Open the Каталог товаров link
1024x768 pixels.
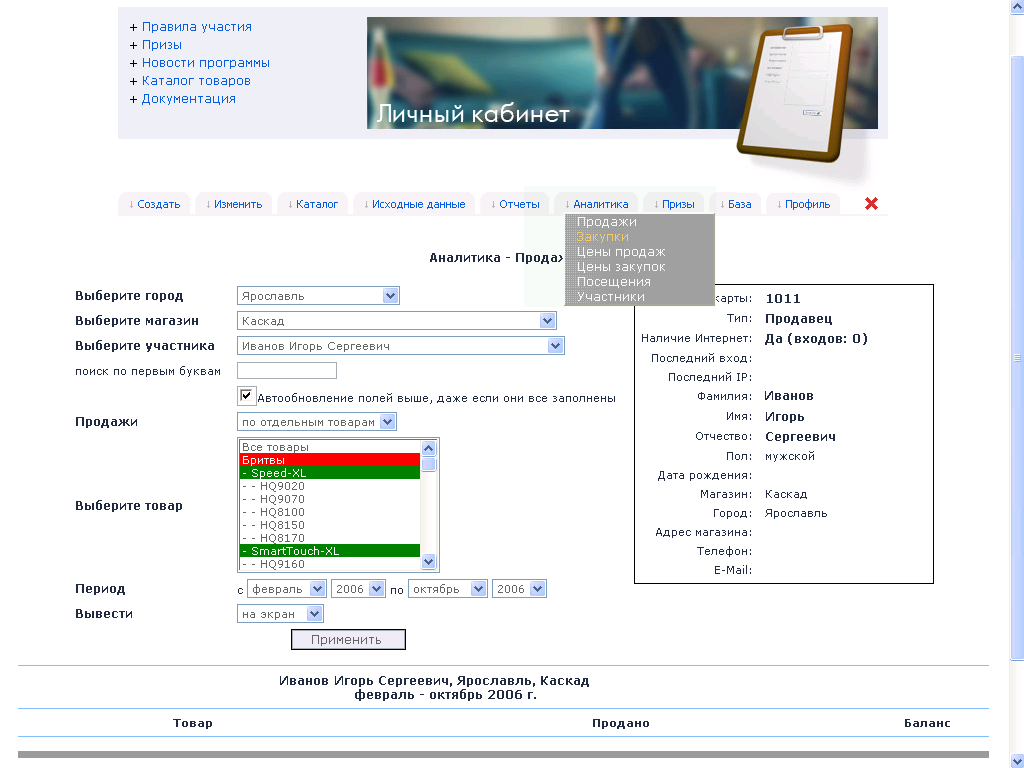[196, 81]
